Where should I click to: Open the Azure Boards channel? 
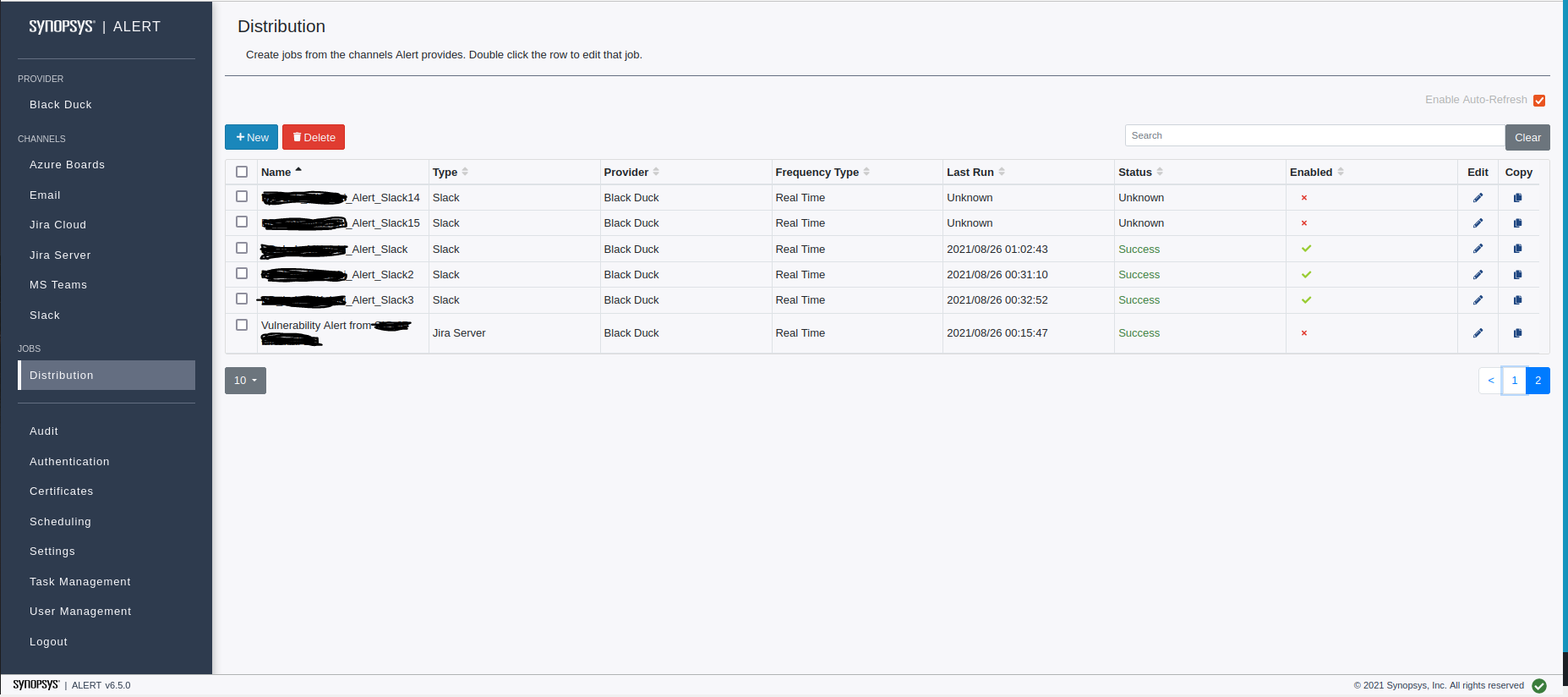(68, 165)
